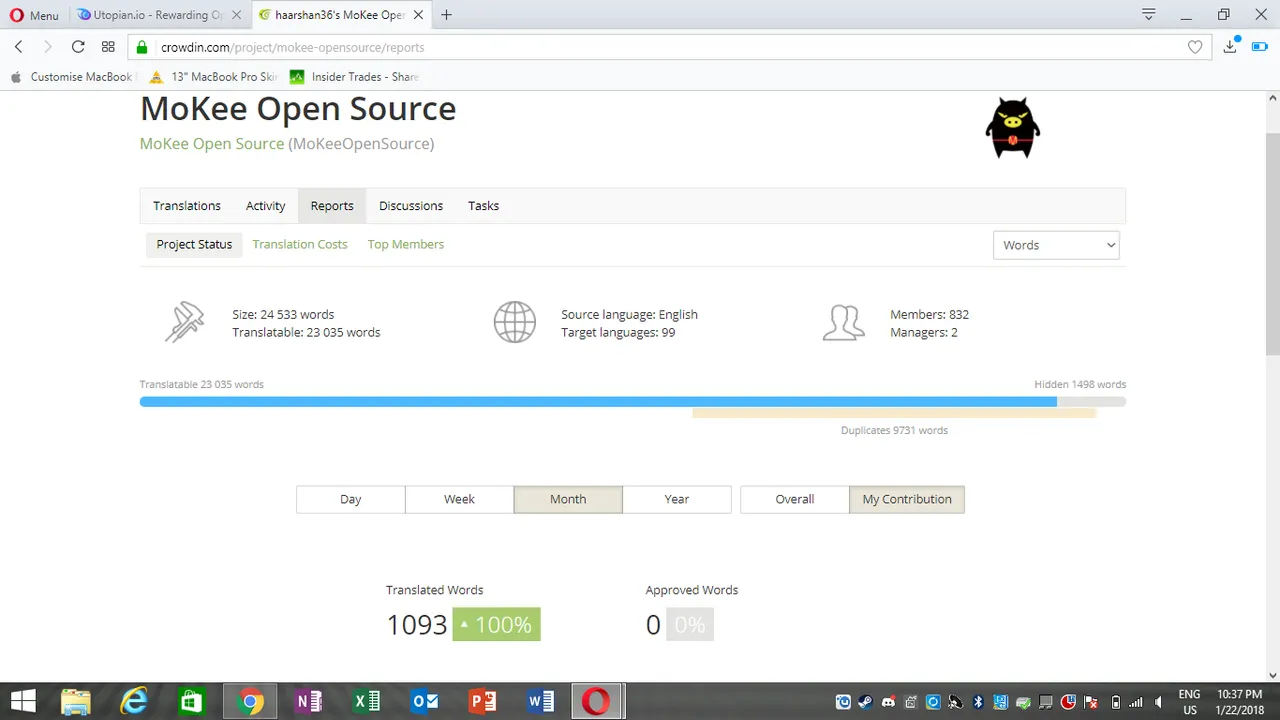Bookmark page with the heart icon

pos(1195,47)
